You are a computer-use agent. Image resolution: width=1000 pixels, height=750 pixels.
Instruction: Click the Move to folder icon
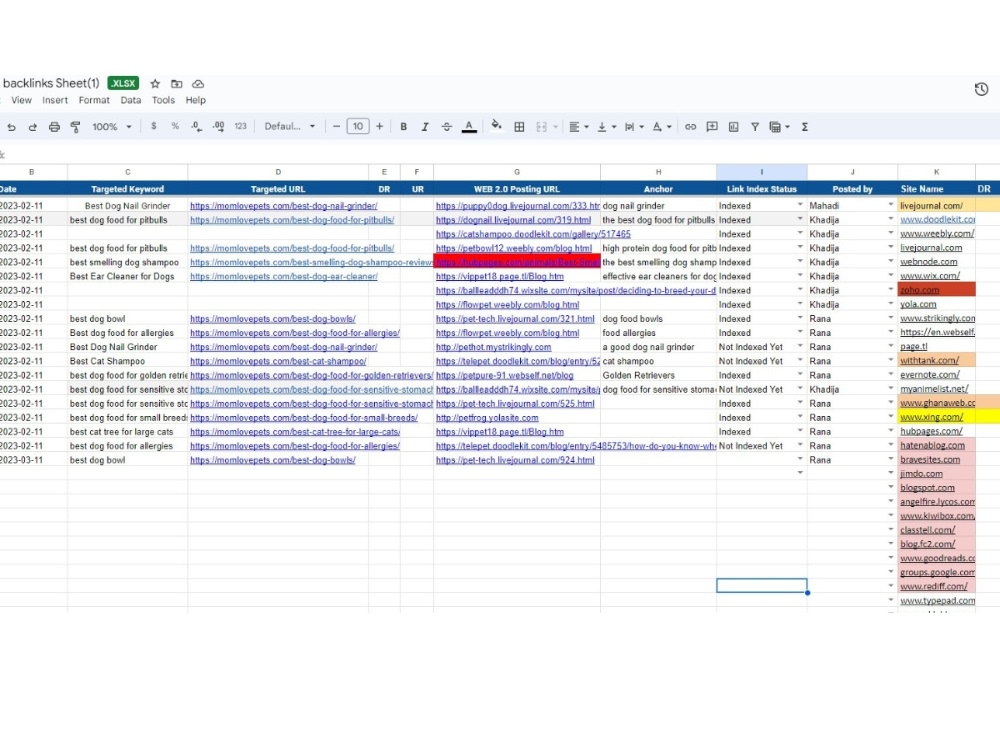177,84
